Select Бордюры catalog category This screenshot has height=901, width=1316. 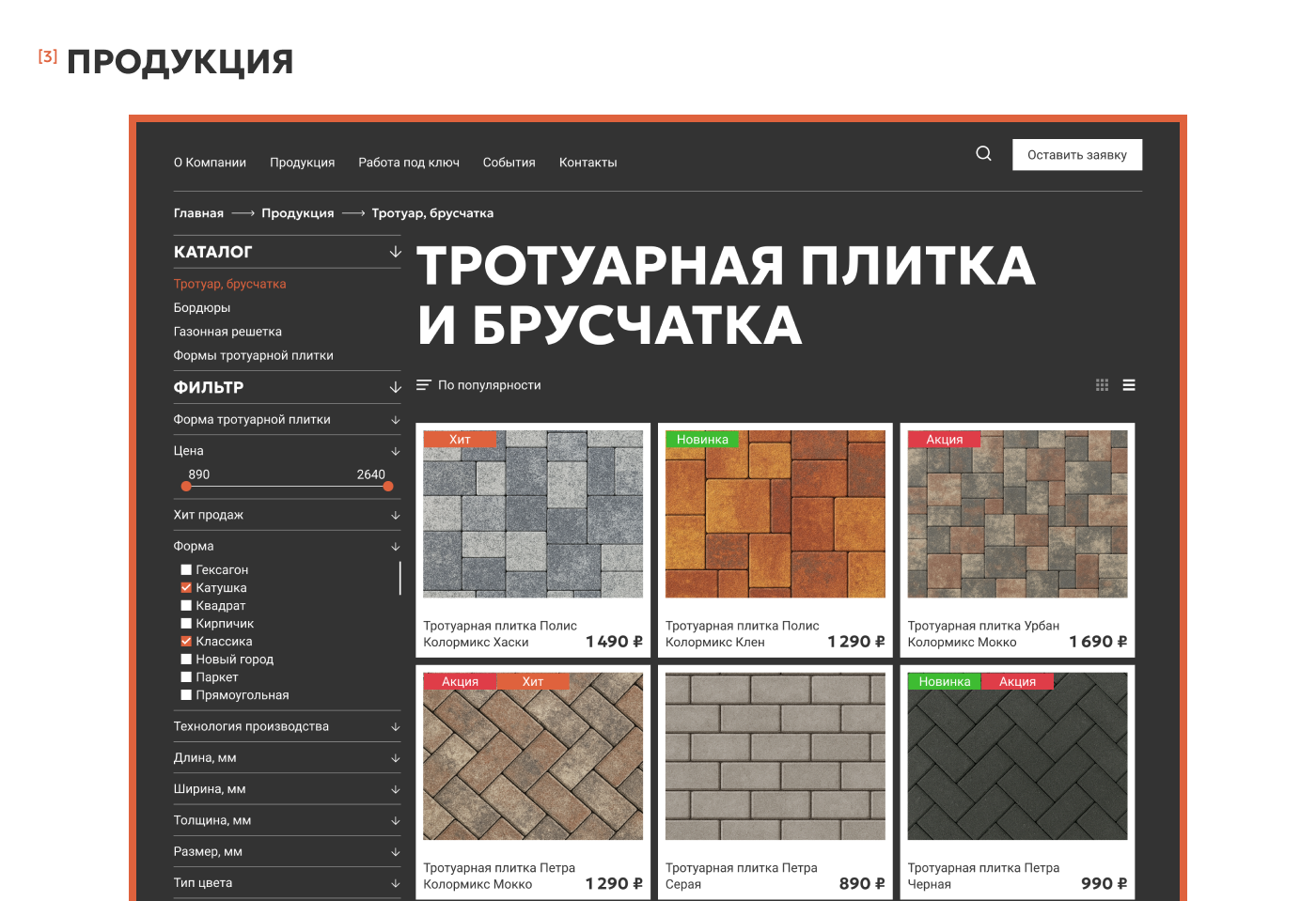[201, 308]
